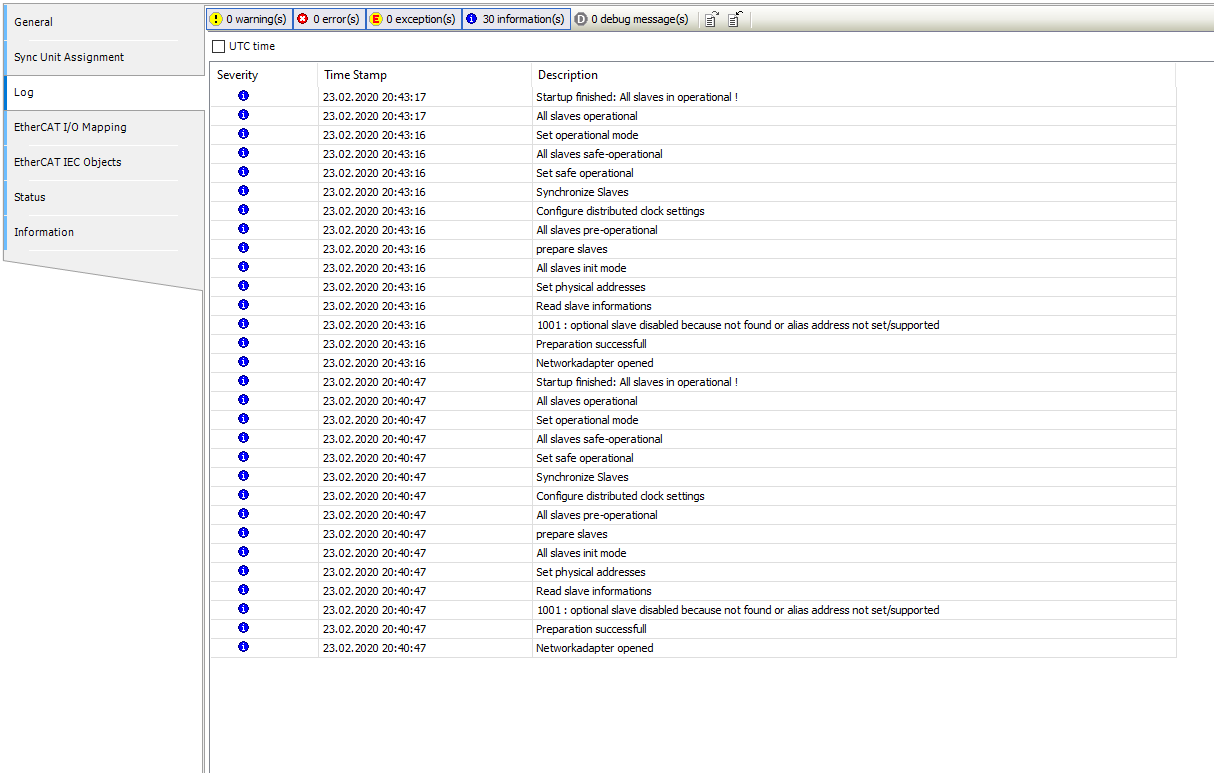Viewport: 1214px width, 773px height.
Task: Toggle the errors filter button
Action: tap(328, 19)
